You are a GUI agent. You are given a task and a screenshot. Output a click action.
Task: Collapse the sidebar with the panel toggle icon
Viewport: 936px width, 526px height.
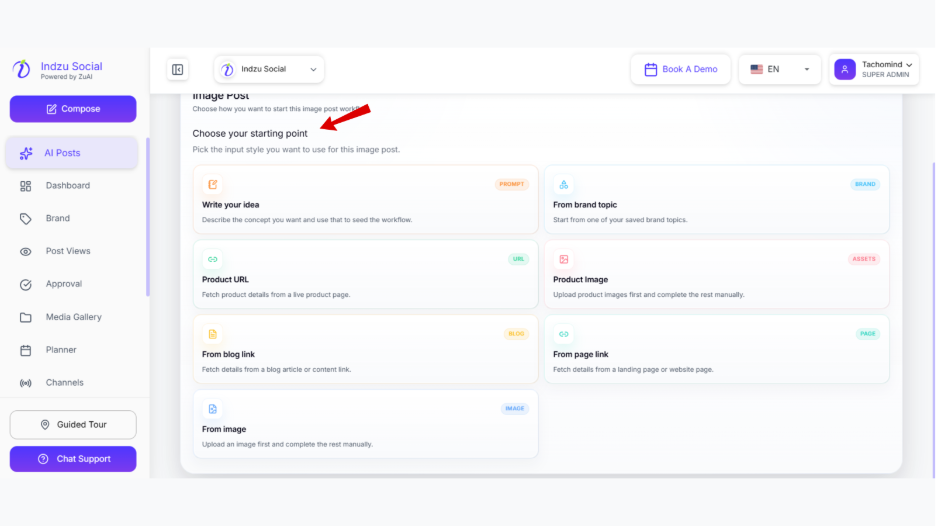point(177,69)
